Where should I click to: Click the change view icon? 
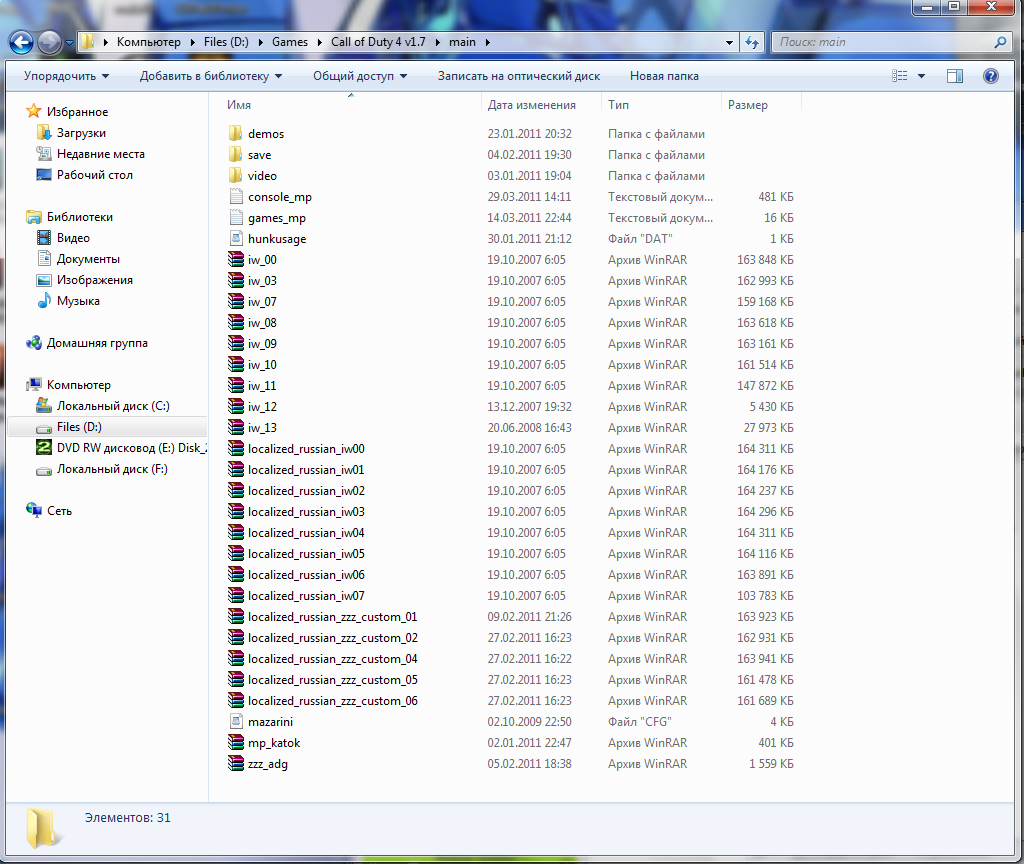click(x=900, y=76)
